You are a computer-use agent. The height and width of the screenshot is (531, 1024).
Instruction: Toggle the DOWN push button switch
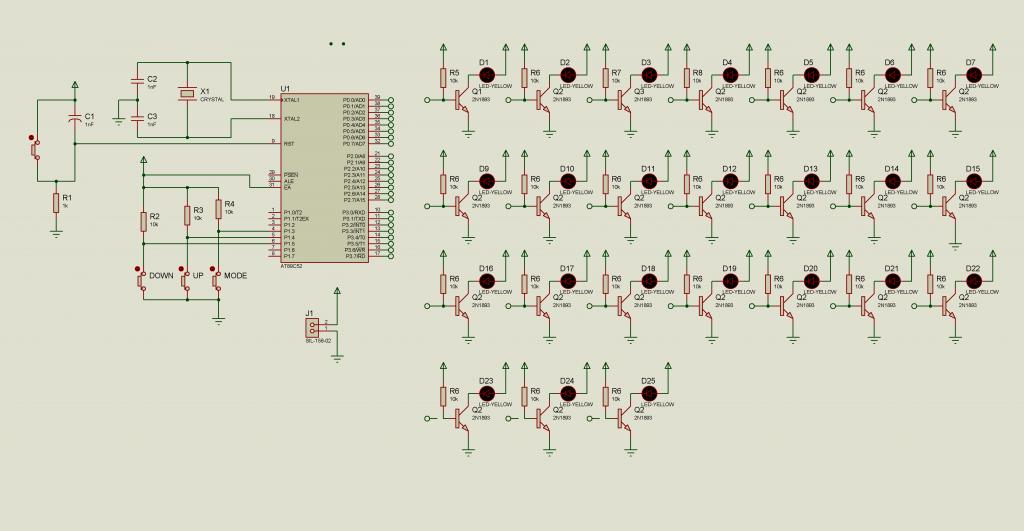[141, 280]
